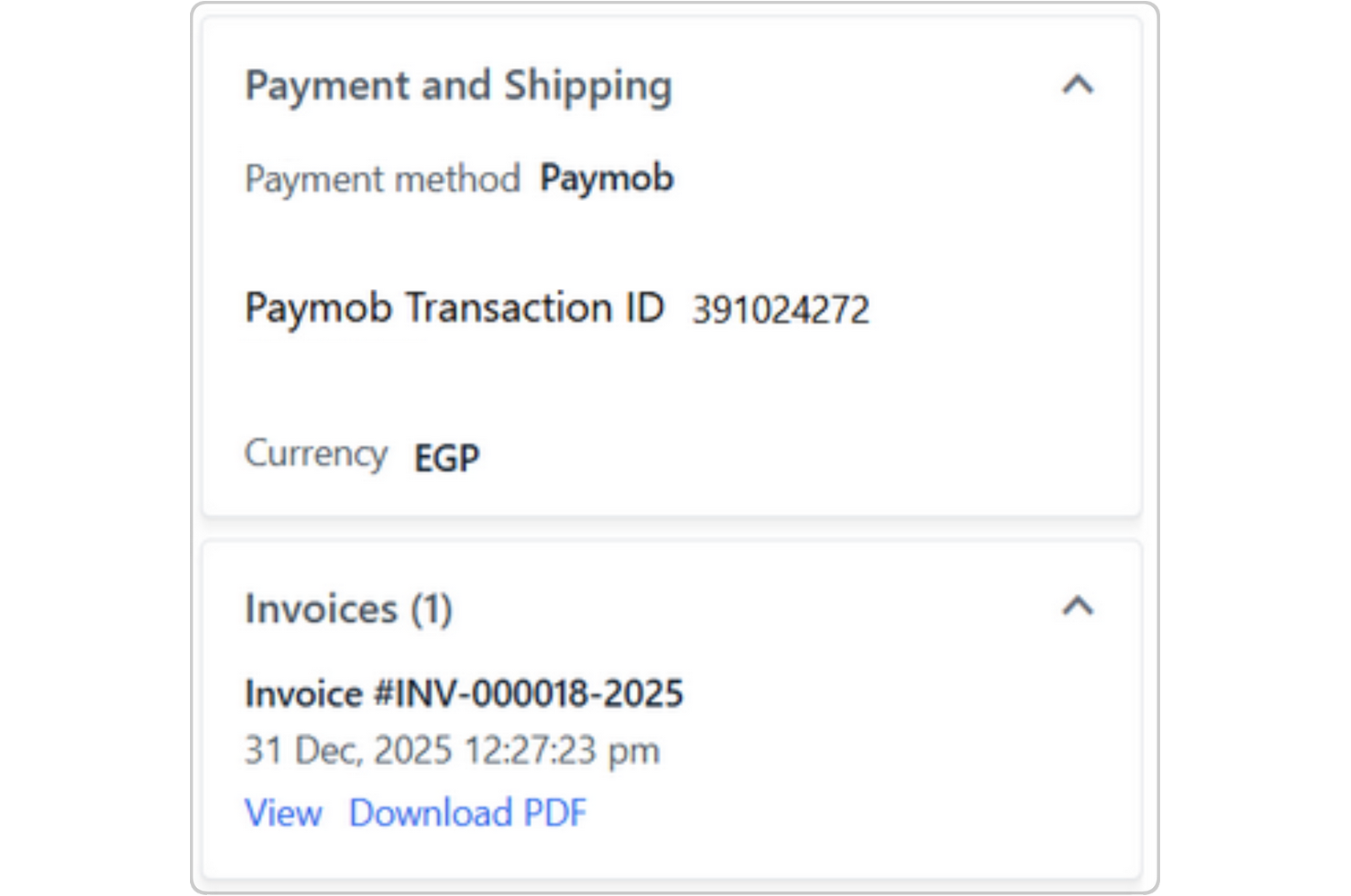Select the Paymob Transaction ID value

pos(781,309)
